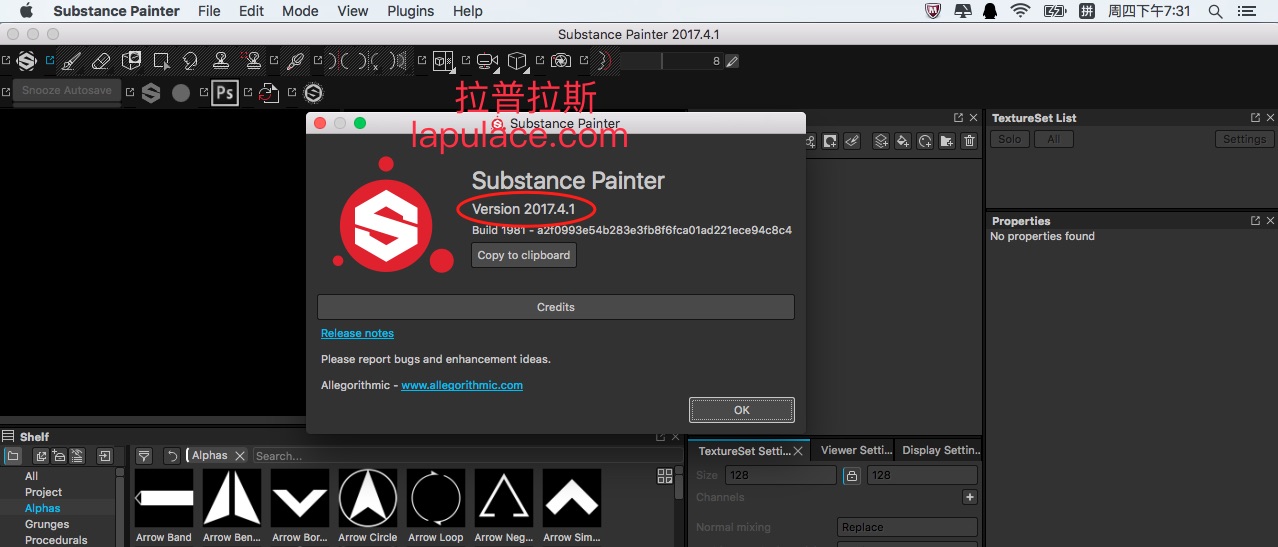Remove the Alphas filter tag
1278x547 pixels.
coord(240,456)
